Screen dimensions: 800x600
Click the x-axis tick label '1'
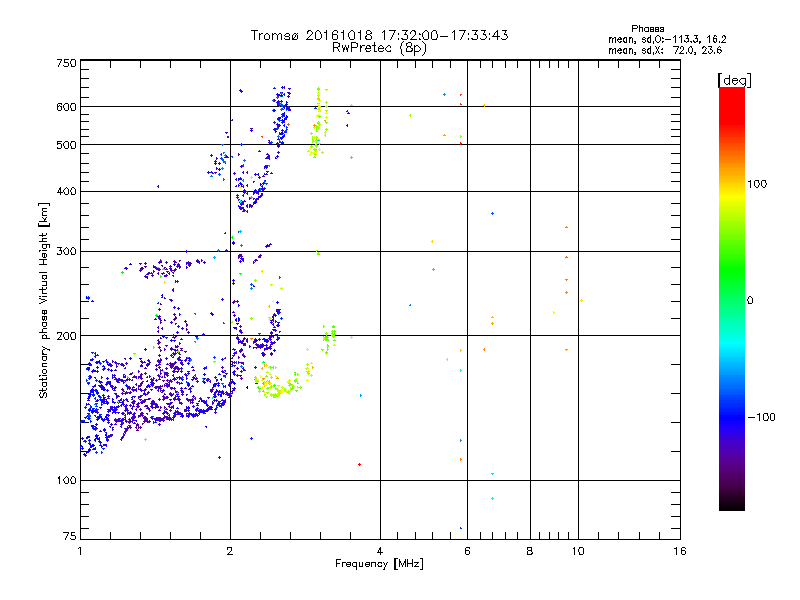point(80,551)
